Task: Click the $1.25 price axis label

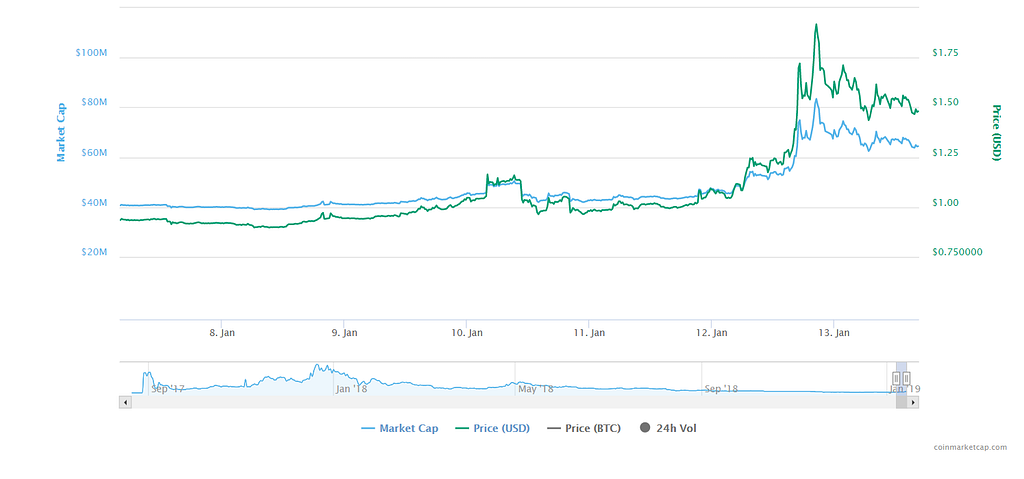Action: [945, 152]
